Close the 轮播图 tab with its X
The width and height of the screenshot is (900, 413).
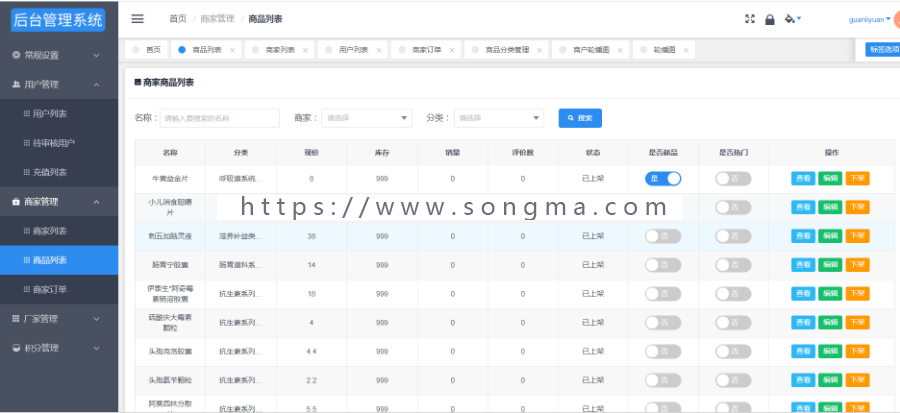[685, 50]
